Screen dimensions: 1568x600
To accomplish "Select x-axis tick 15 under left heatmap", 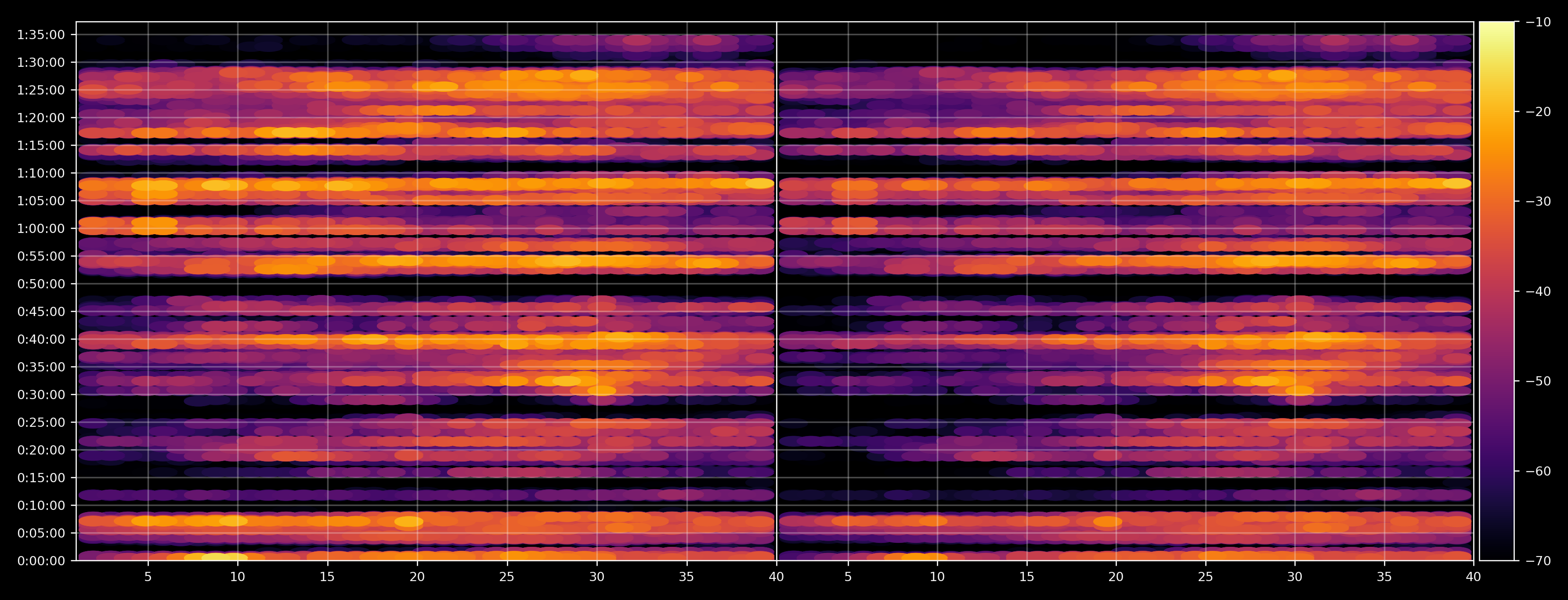I will coord(328,577).
